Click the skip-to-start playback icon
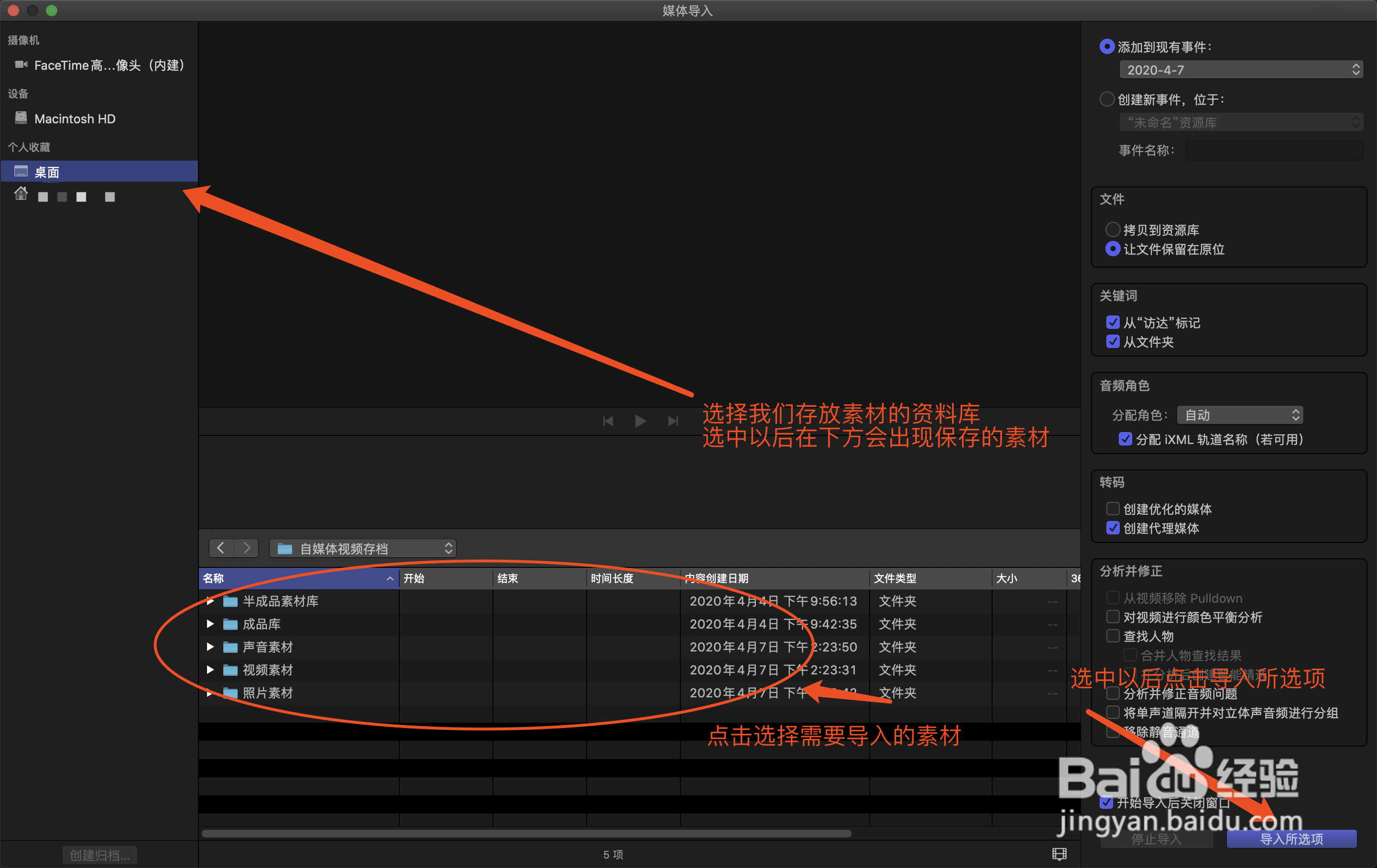1377x868 pixels. 608,421
